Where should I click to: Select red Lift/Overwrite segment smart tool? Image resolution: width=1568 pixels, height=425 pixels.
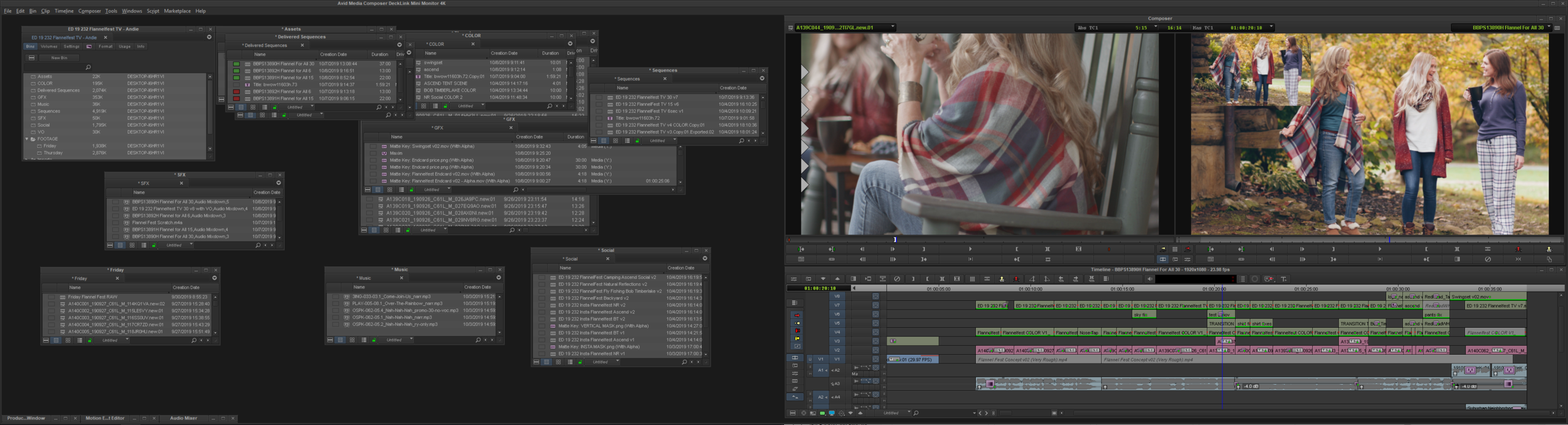pyautogui.click(x=797, y=315)
